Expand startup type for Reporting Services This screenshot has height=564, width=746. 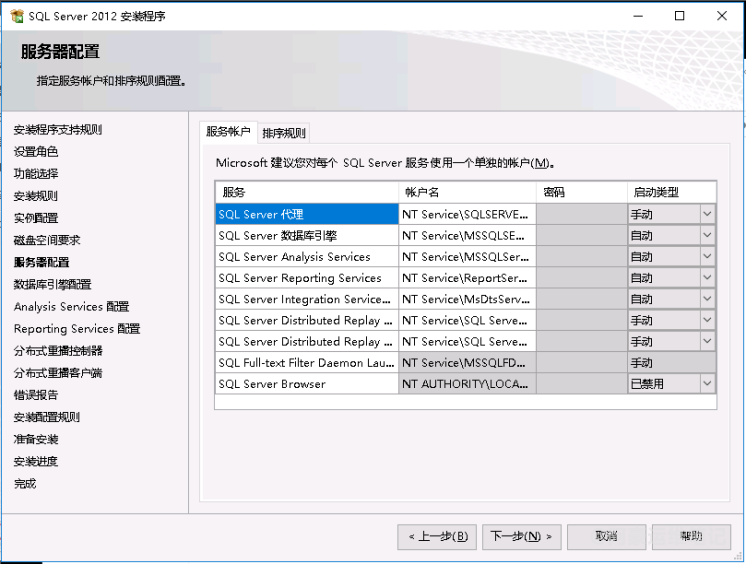click(x=707, y=278)
